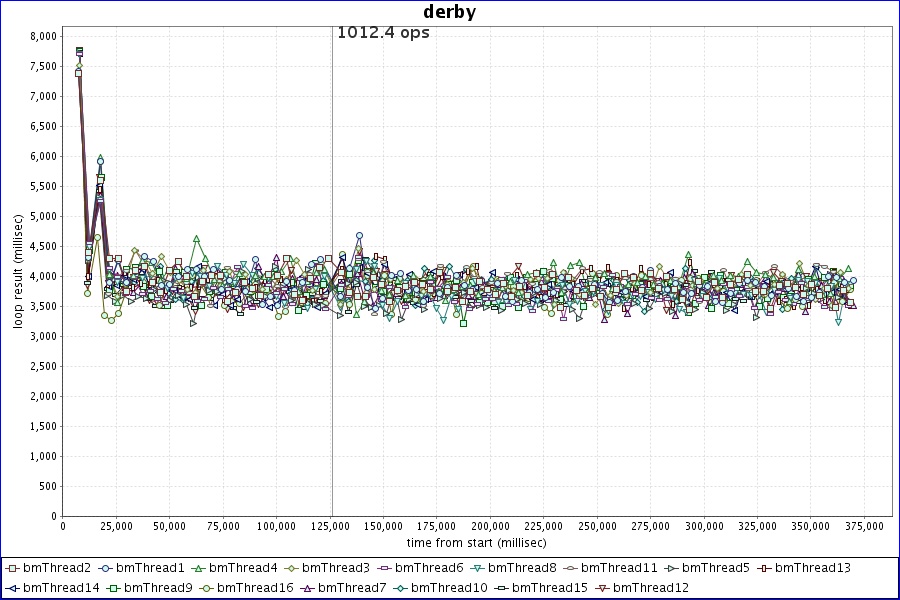This screenshot has height=600, width=900.
Task: Click the bmThread8 down-triangle legend marker
Action: click(x=476, y=568)
